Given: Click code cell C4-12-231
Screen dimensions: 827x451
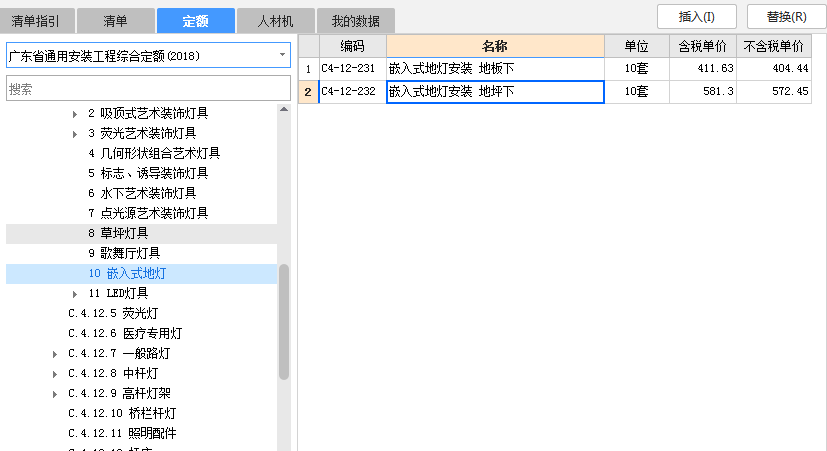Looking at the screenshot, I should click(x=352, y=69).
